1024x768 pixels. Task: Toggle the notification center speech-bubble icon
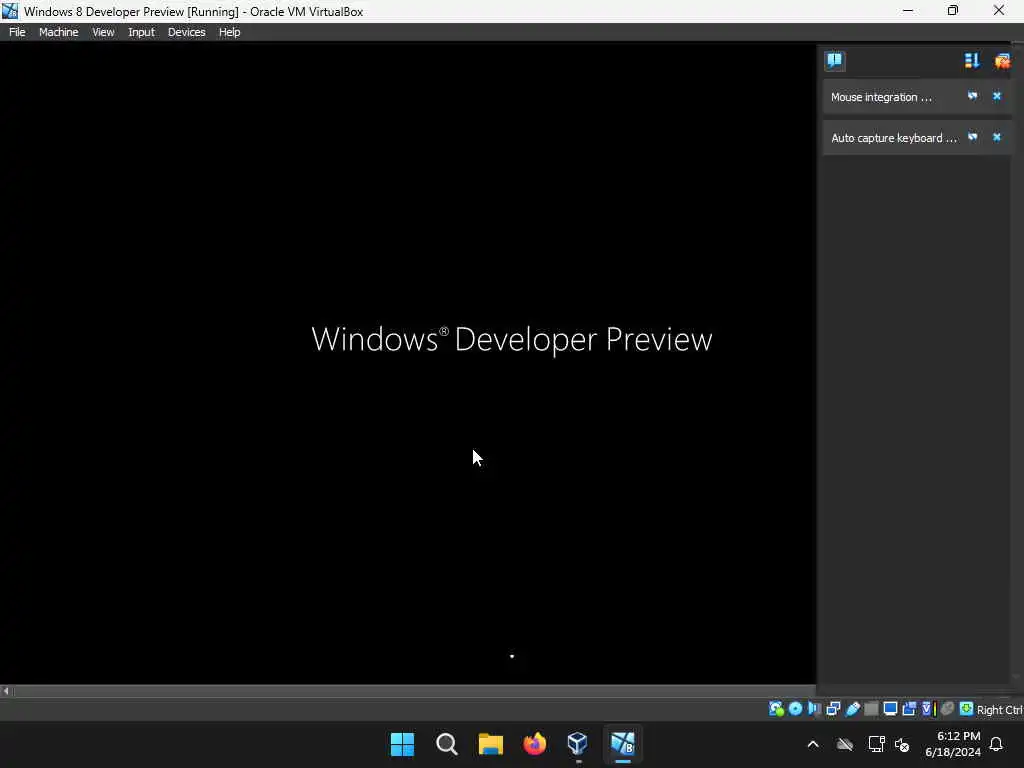click(834, 61)
